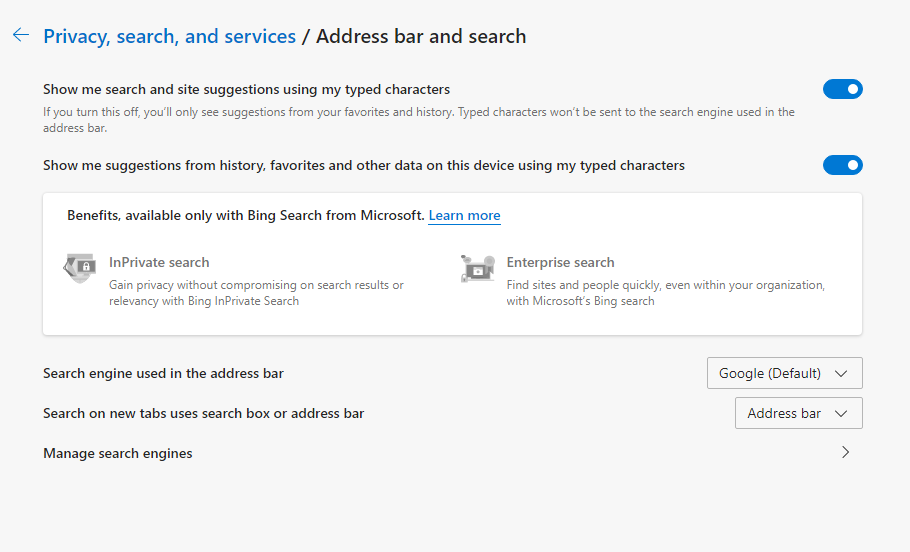910x552 pixels.
Task: Click the InPrivate search heading
Action: [159, 262]
